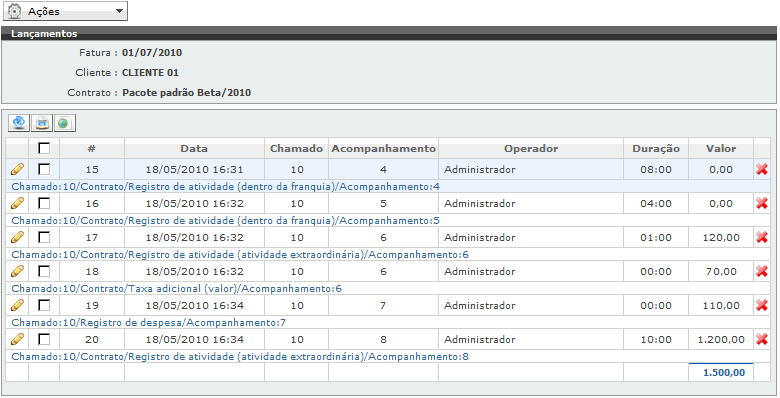Remove entry 18 with the red X icon

point(762,272)
